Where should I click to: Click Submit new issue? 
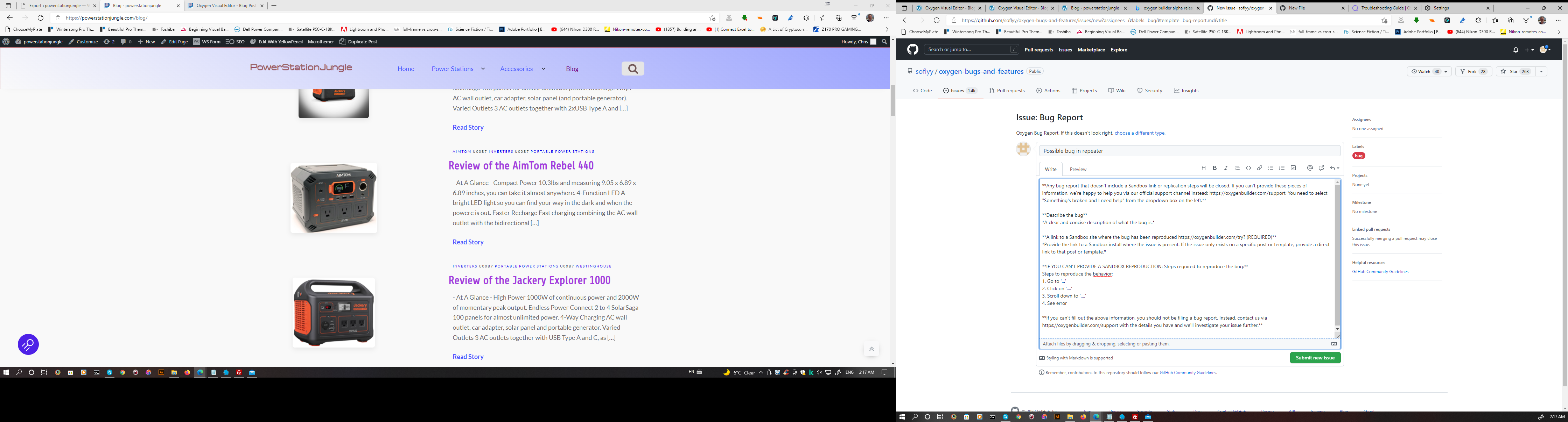(x=1315, y=358)
